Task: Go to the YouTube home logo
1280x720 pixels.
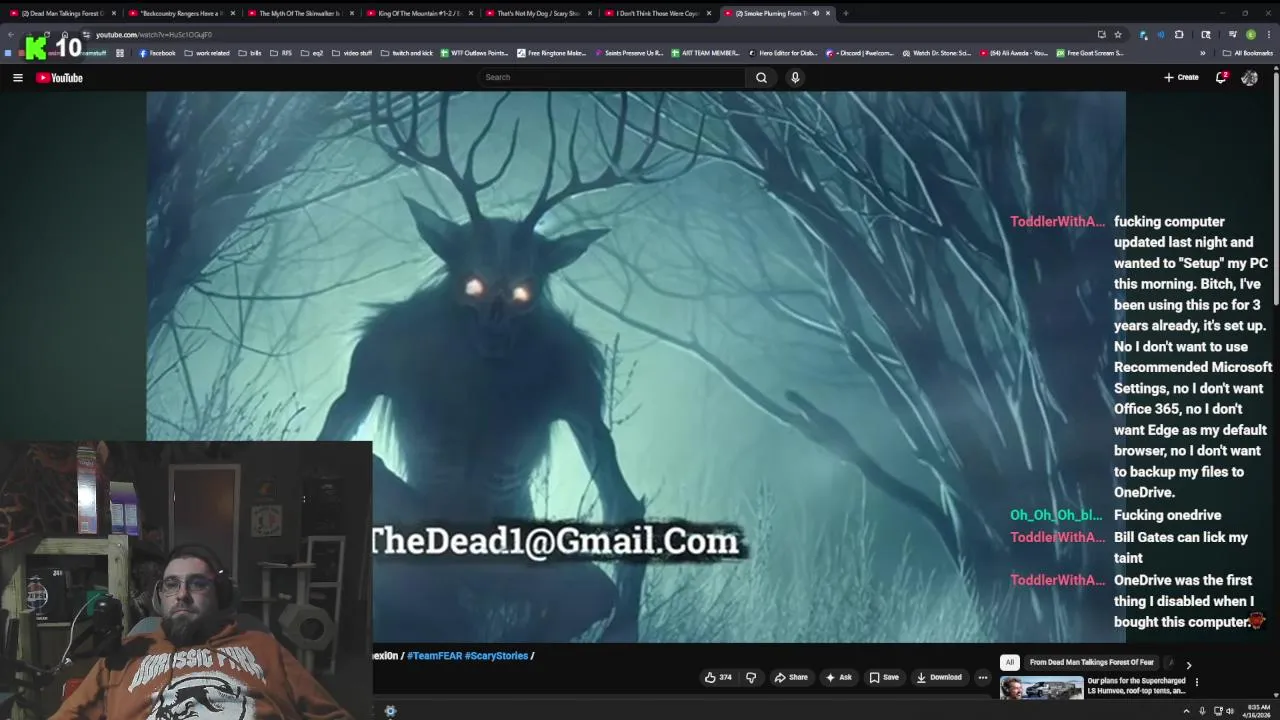Action: [60, 77]
